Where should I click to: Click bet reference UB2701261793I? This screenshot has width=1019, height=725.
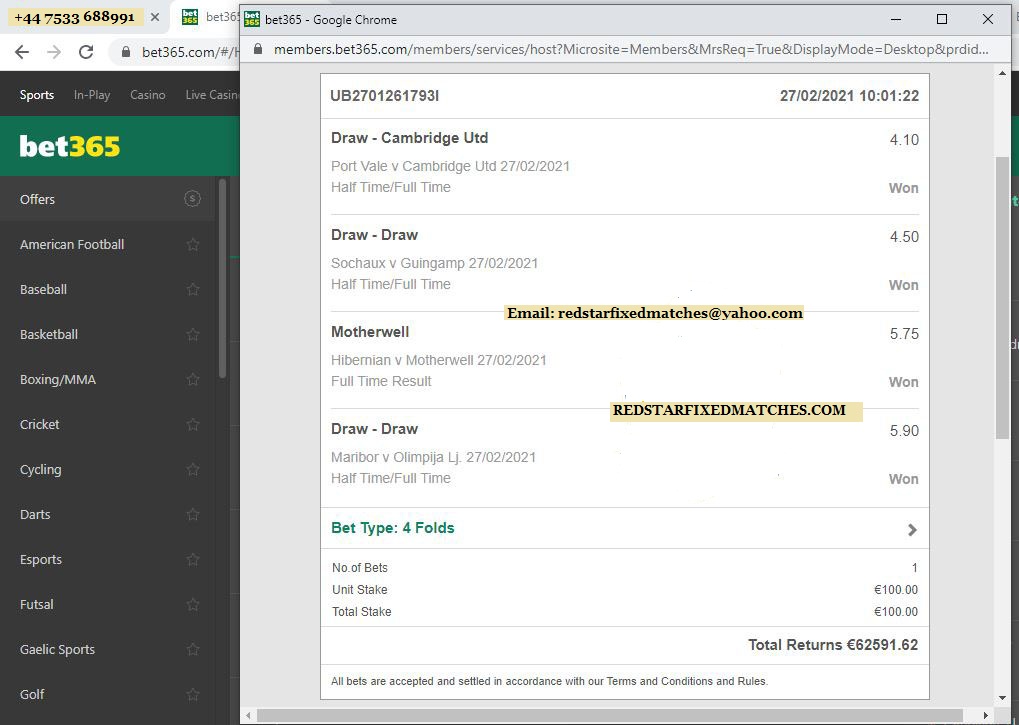[385, 95]
